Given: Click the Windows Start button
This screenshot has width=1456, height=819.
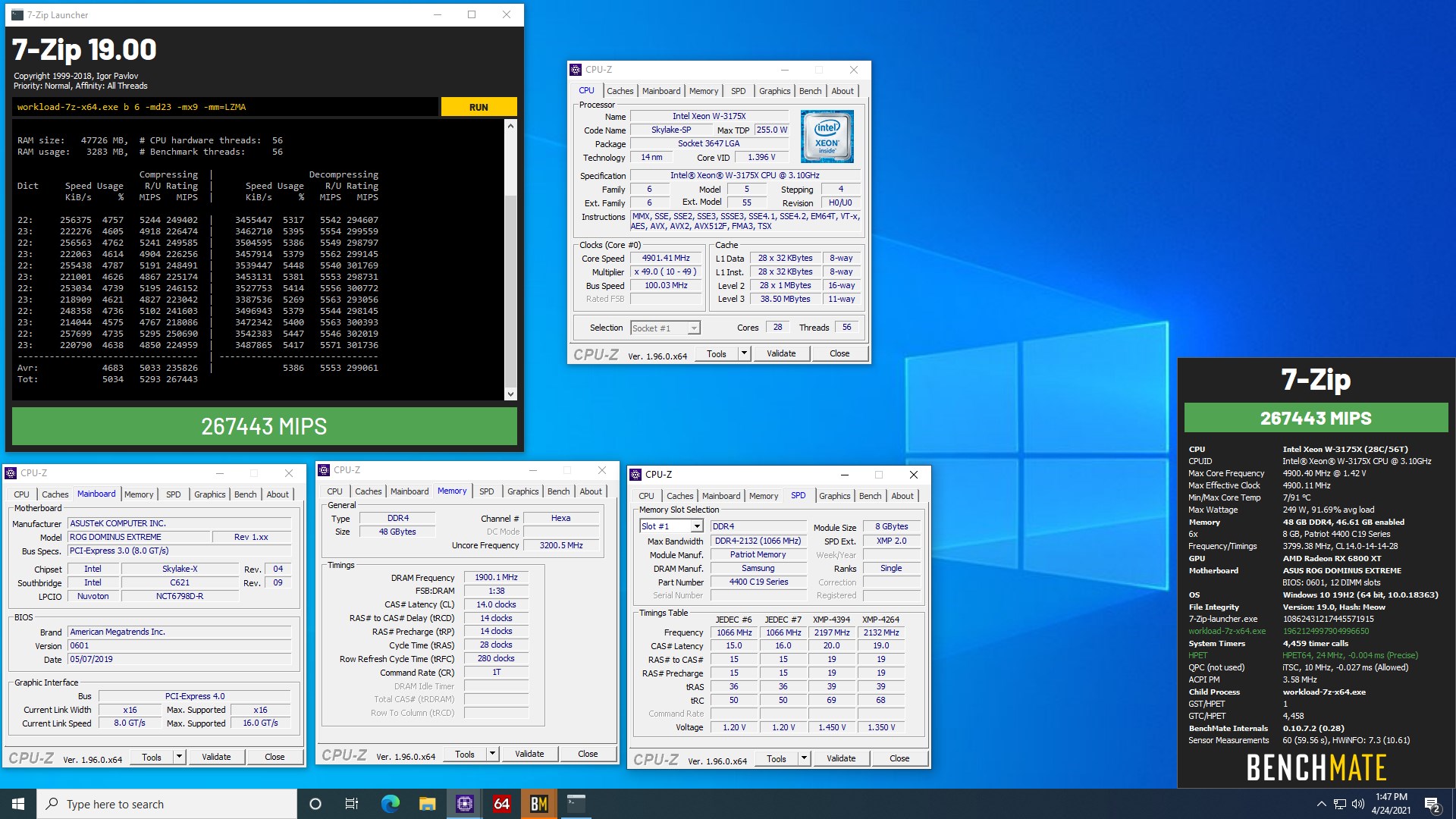Looking at the screenshot, I should click(18, 804).
